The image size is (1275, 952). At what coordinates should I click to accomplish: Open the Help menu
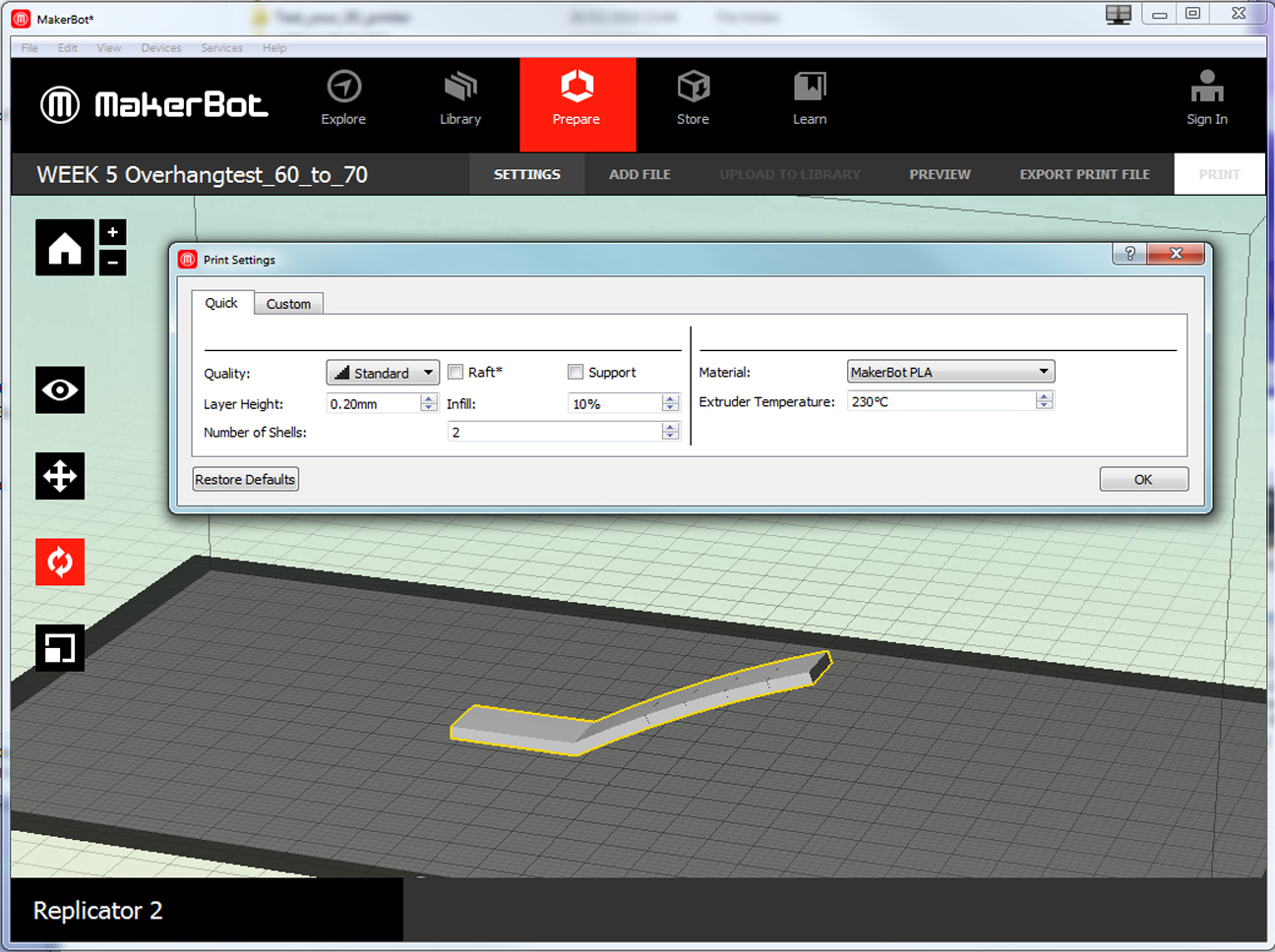(274, 47)
